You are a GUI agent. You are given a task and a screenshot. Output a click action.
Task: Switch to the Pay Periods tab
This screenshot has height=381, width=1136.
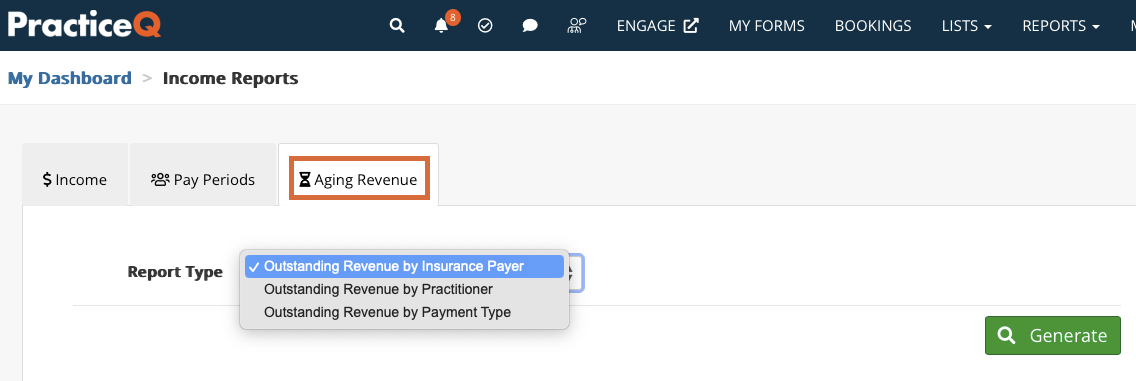203,180
